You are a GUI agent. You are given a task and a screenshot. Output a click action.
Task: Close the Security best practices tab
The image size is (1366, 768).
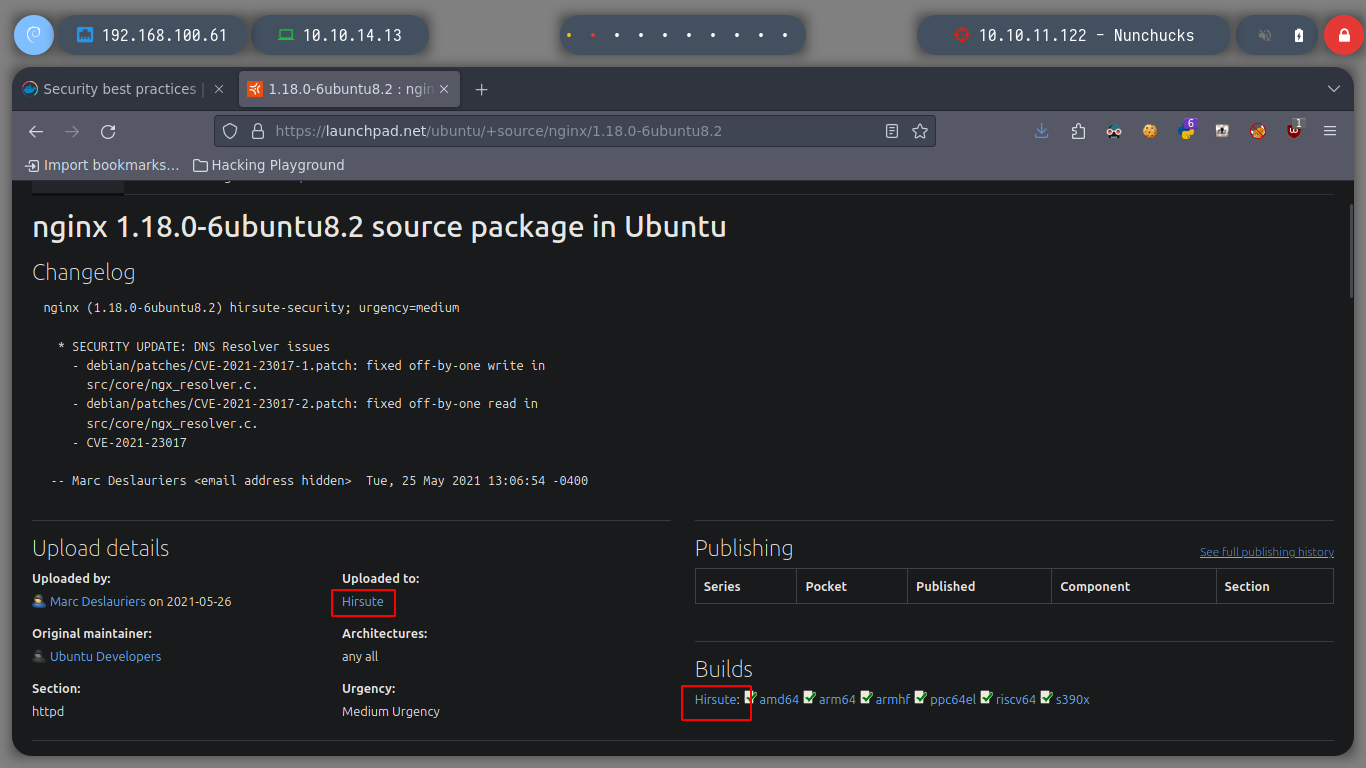click(219, 89)
